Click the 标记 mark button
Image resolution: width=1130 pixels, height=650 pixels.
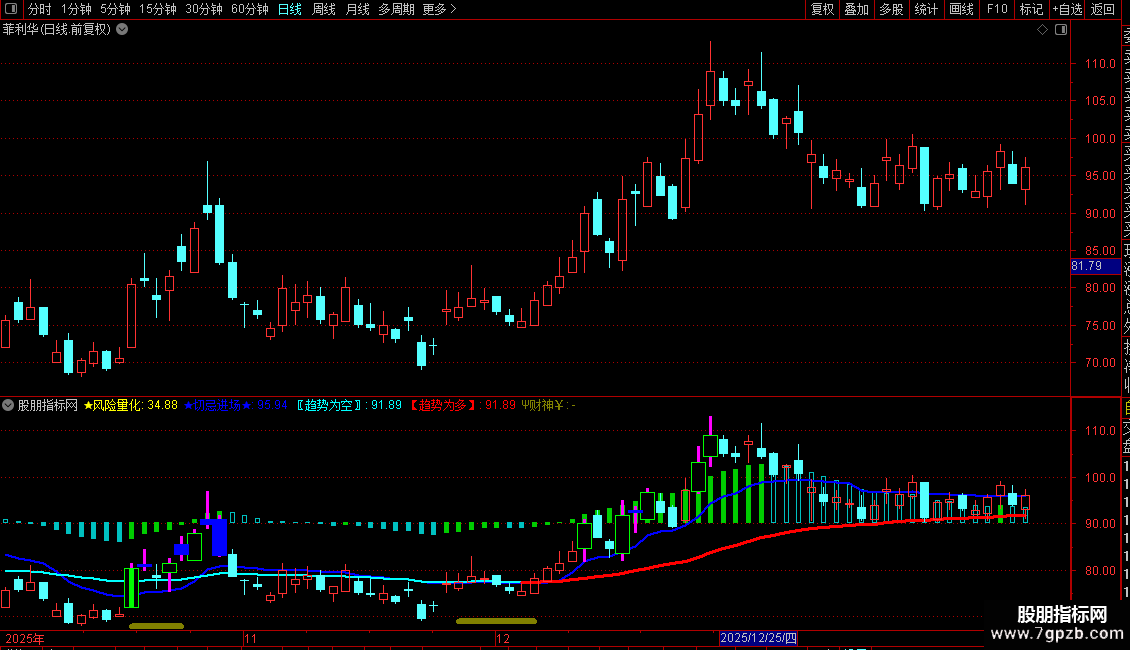1031,9
